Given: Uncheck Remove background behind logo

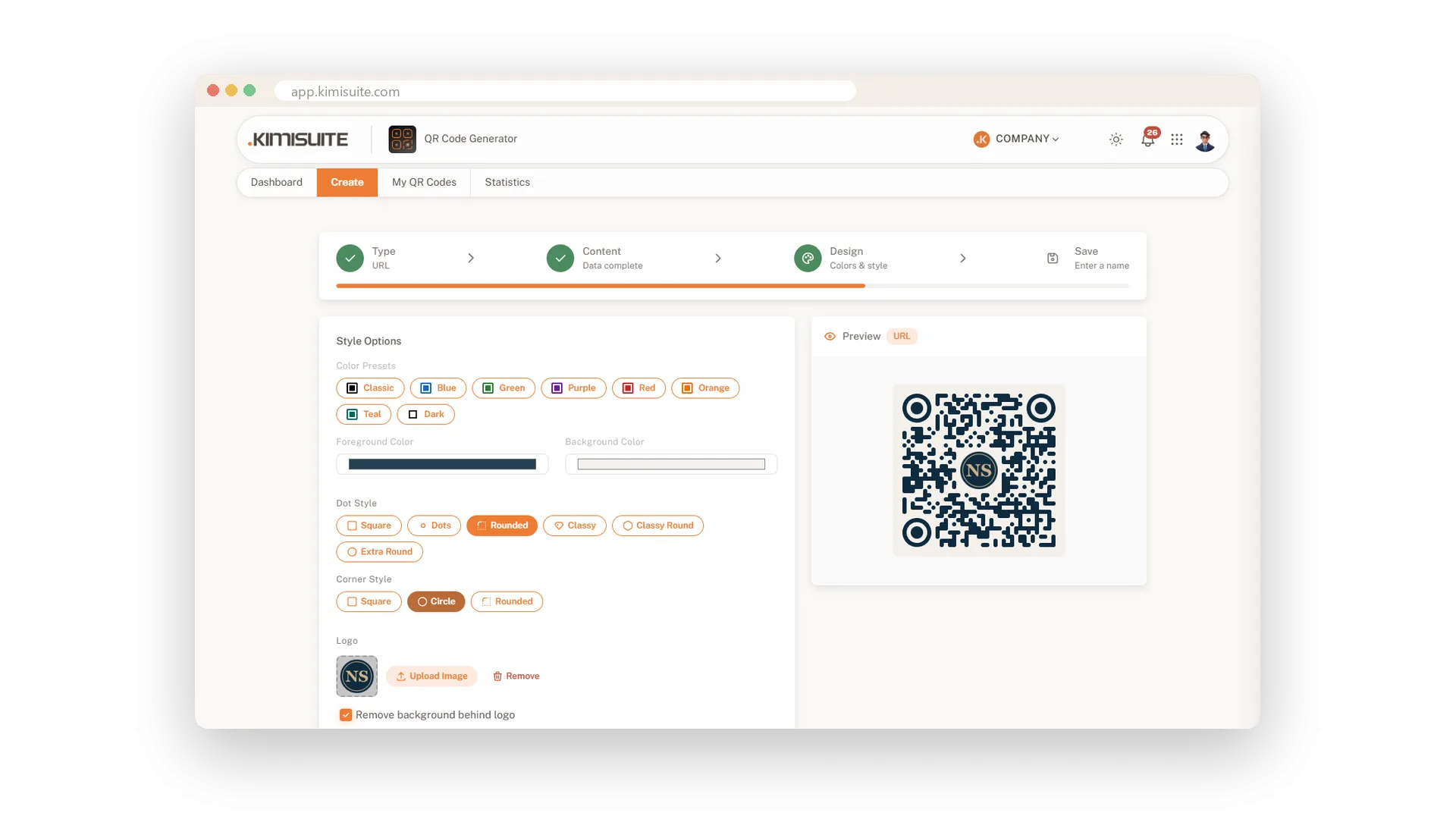Looking at the screenshot, I should pyautogui.click(x=346, y=715).
